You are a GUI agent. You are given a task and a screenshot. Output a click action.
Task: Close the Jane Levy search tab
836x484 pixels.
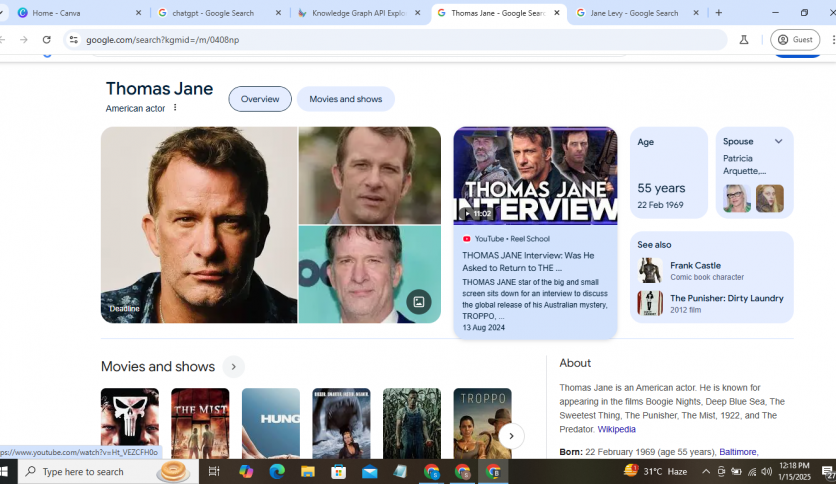coord(696,13)
